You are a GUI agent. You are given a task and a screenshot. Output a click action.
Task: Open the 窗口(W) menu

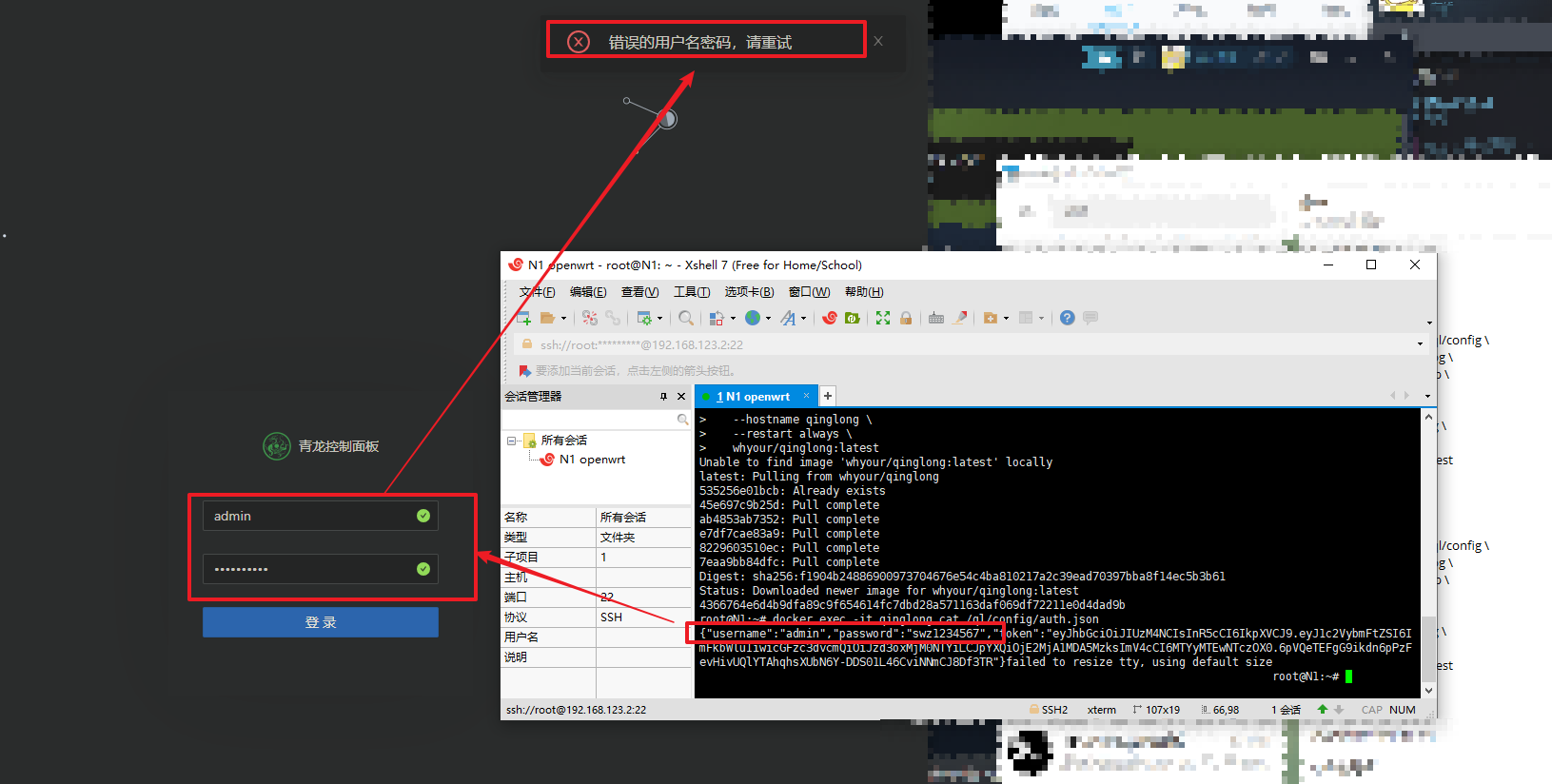click(x=809, y=292)
